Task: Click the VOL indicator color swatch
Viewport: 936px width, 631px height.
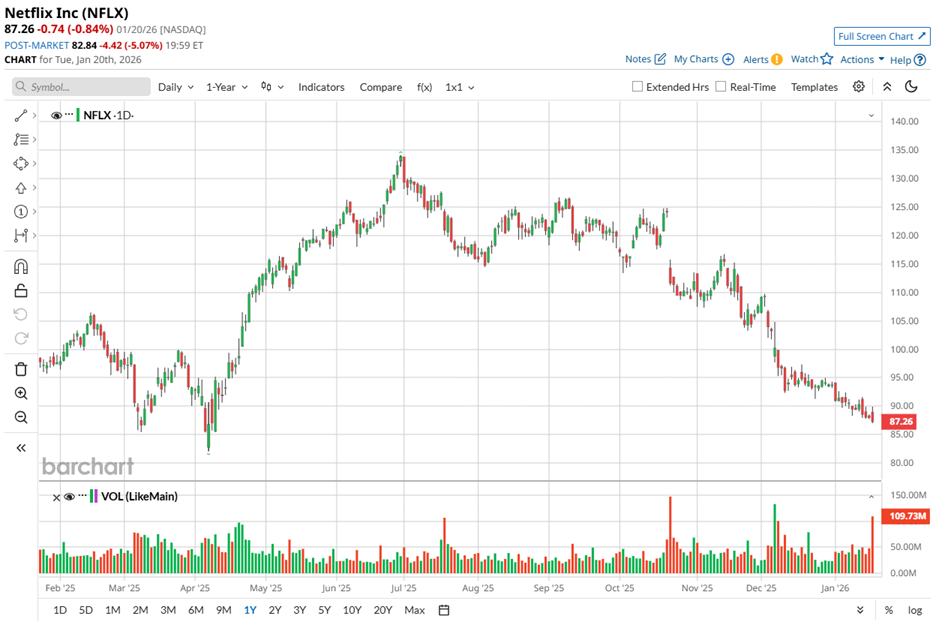Action: click(93, 497)
